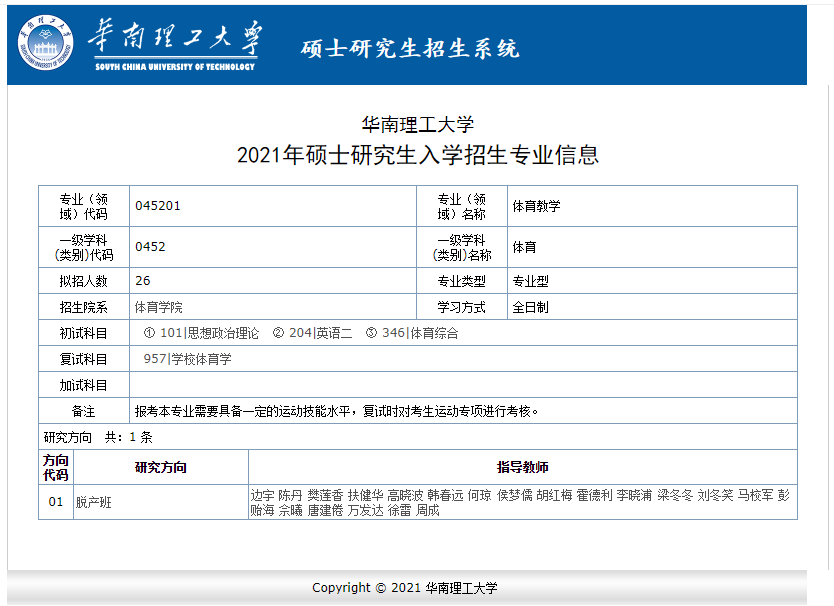Click the 指导教师 column header

(522, 467)
